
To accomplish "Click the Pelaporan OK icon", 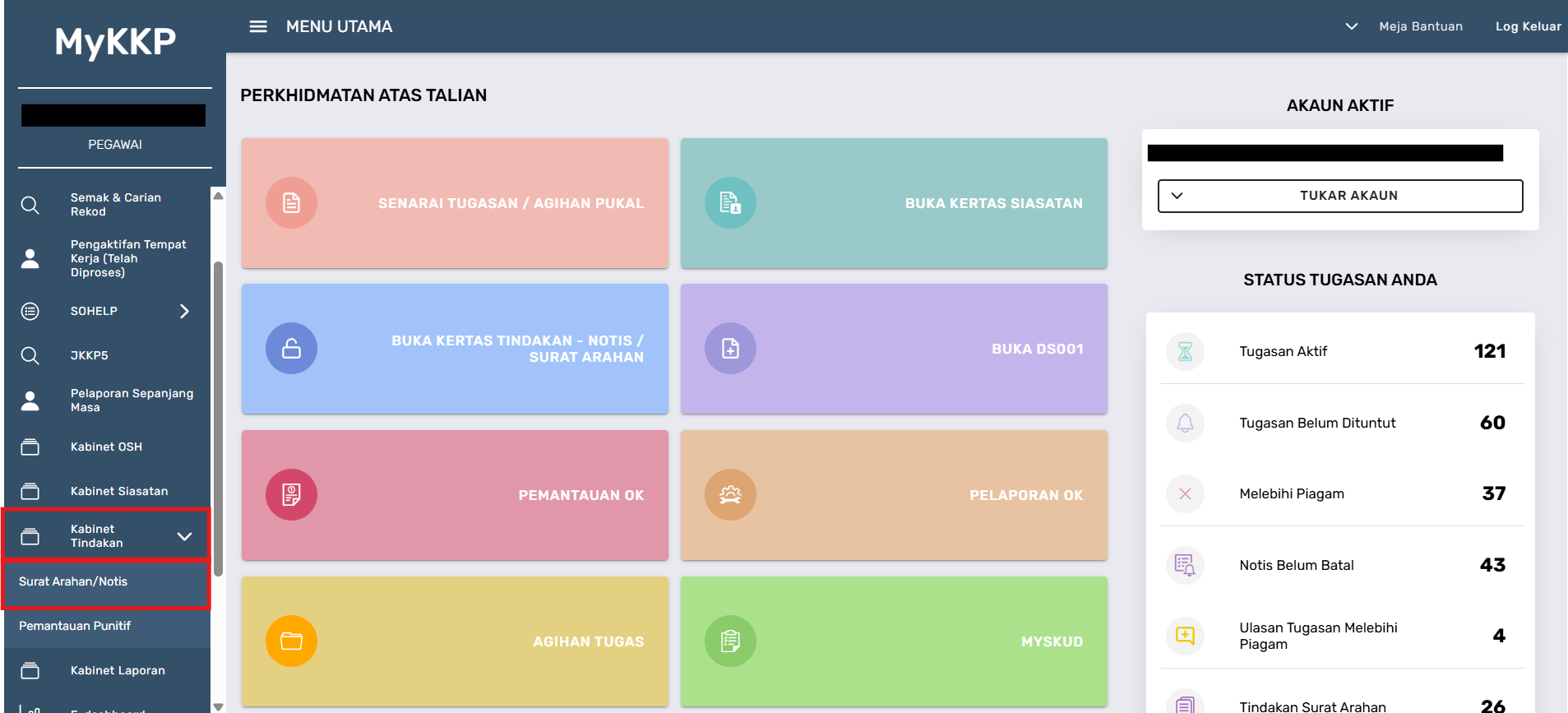I will click(x=730, y=495).
